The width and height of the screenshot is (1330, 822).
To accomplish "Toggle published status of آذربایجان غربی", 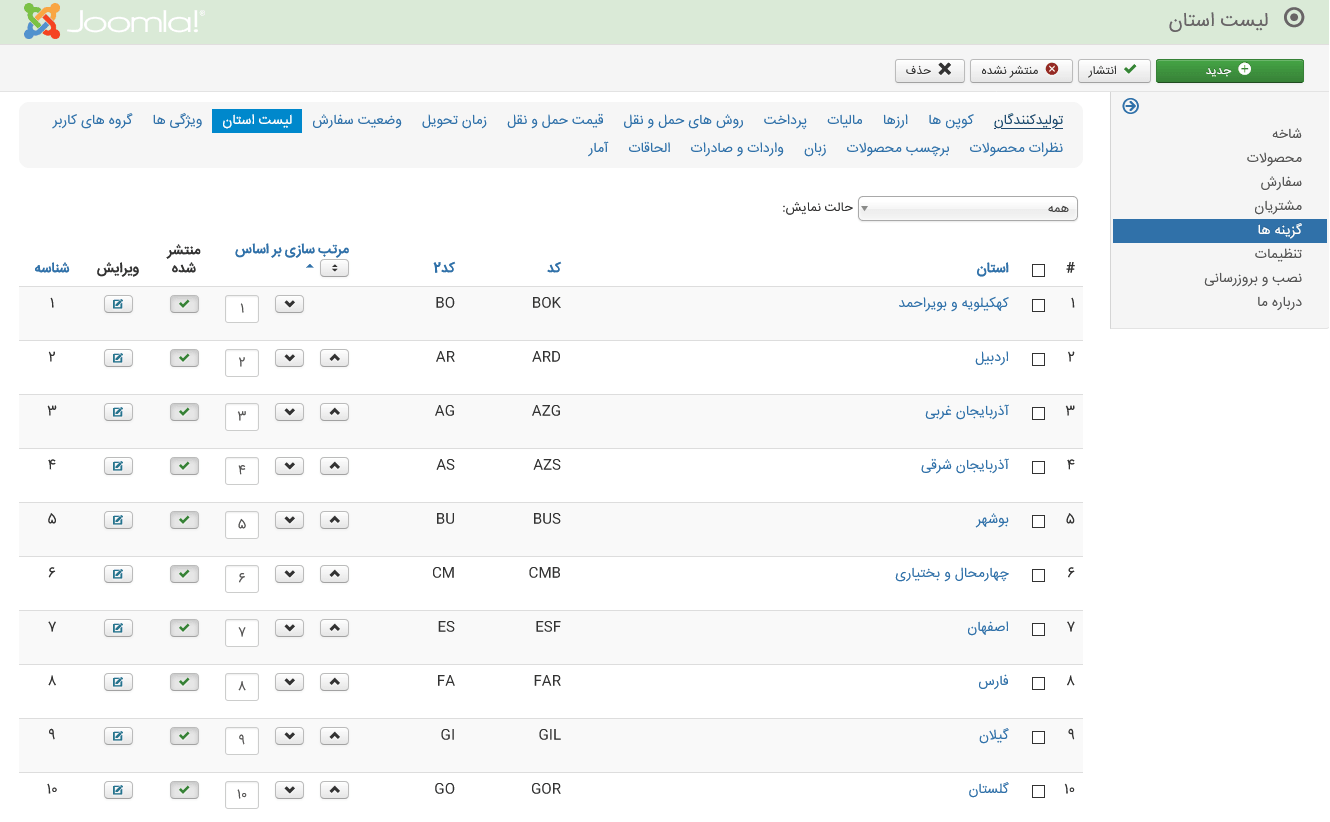I will tap(184, 412).
